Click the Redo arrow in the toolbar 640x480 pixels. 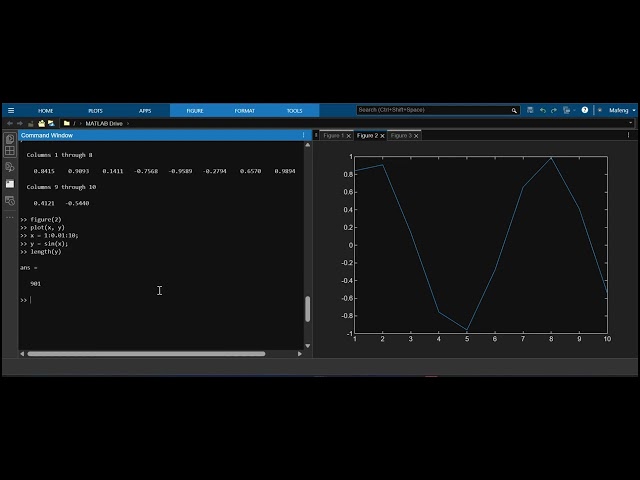[553, 110]
